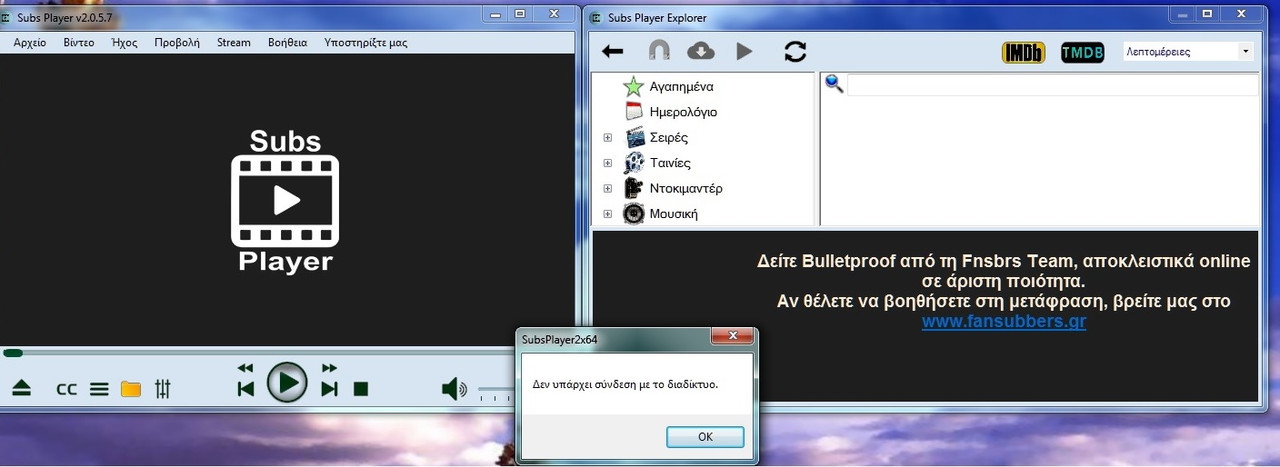Open IMDb via the yellow logo
The width and height of the screenshot is (1280, 467).
1023,52
